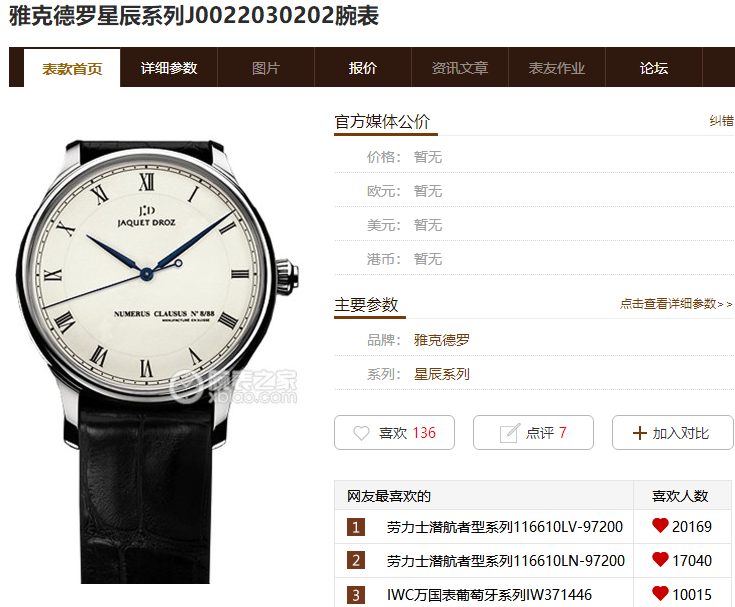Switch to the 图片 tab
This screenshot has width=735, height=607.
click(266, 68)
